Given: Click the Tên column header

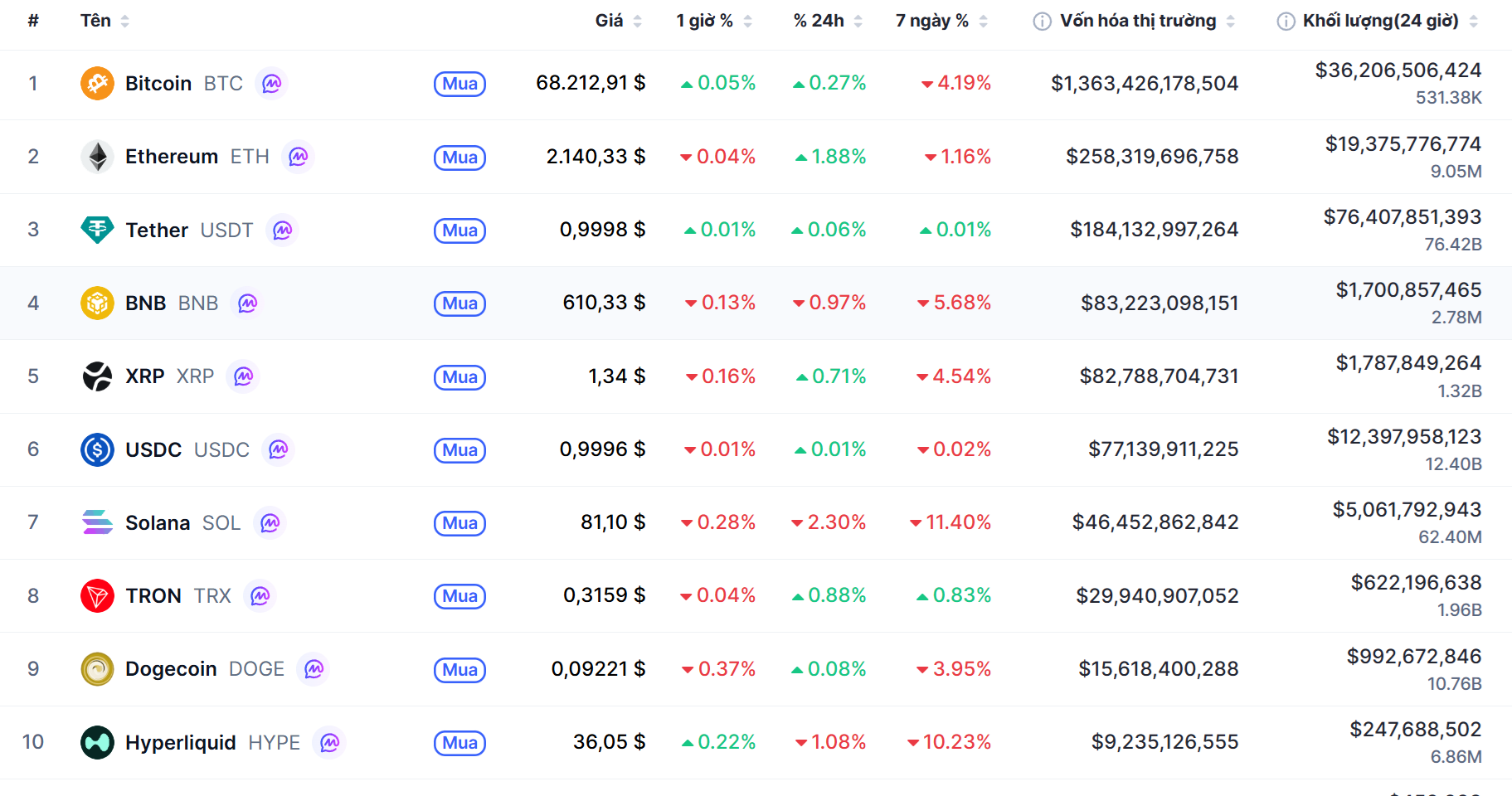Looking at the screenshot, I should (96, 21).
